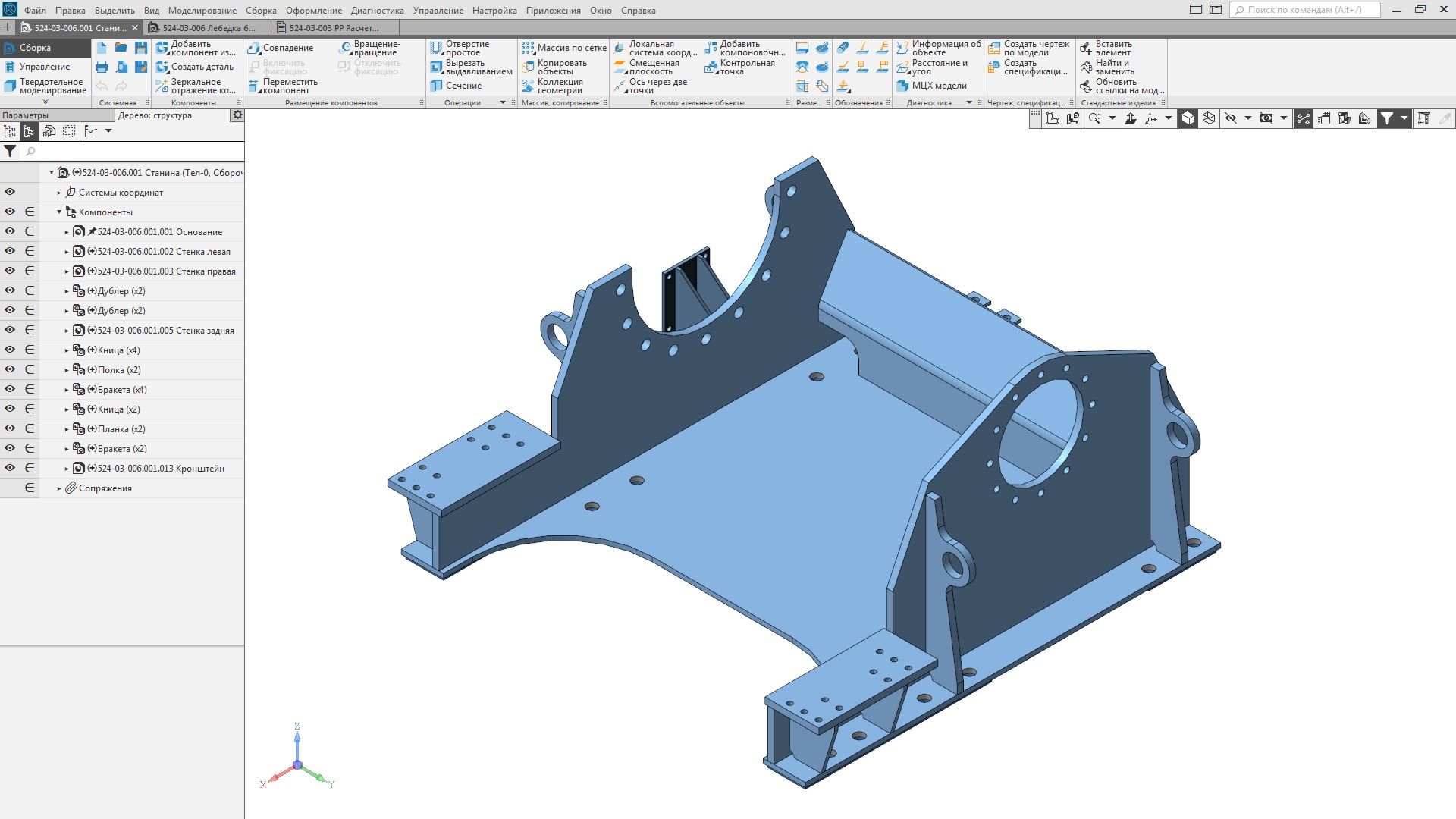The height and width of the screenshot is (819, 1456).
Task: Toggle visibility of Стенка задняя component
Action: point(10,330)
